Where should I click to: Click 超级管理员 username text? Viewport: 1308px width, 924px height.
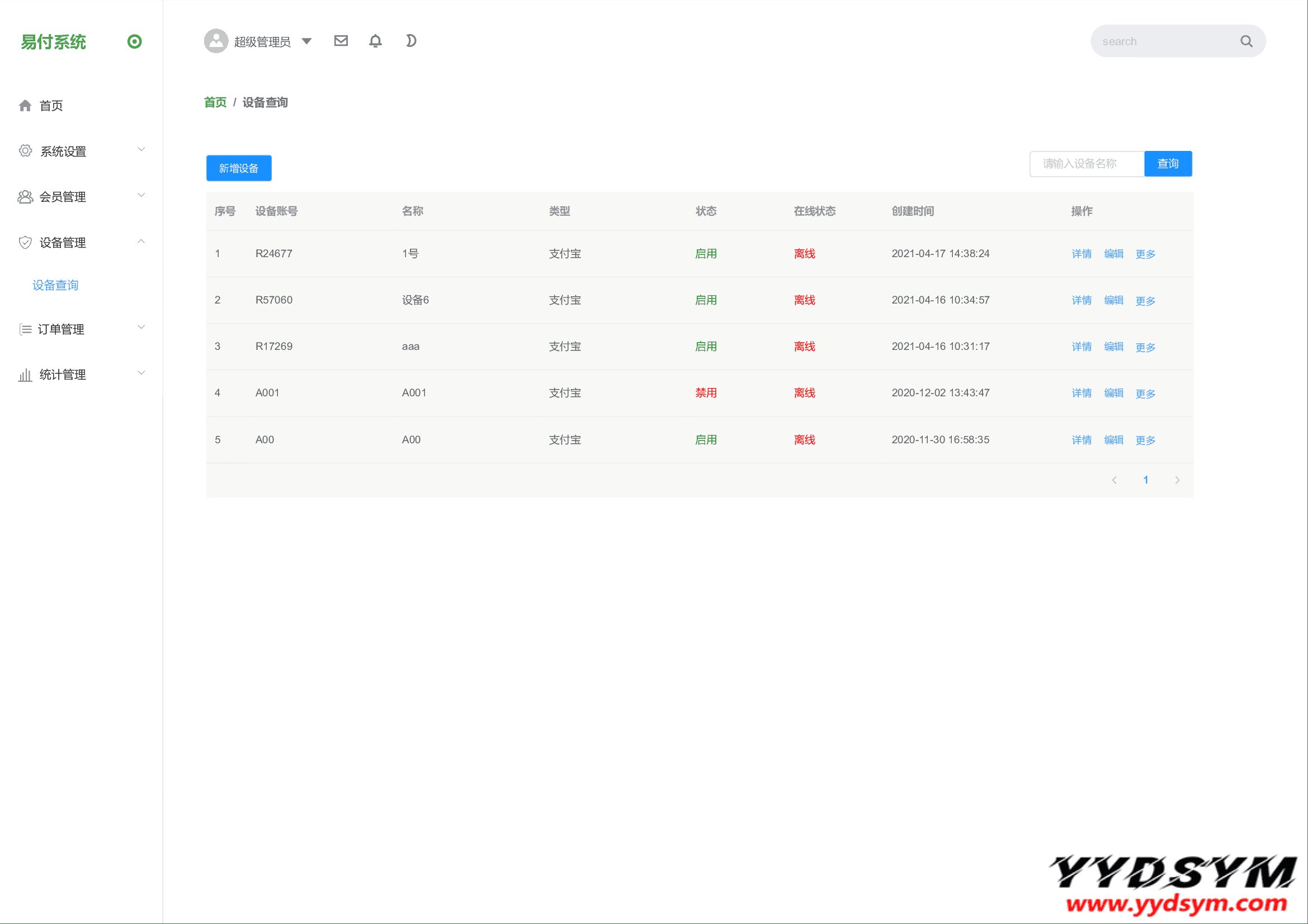pyautogui.click(x=263, y=41)
